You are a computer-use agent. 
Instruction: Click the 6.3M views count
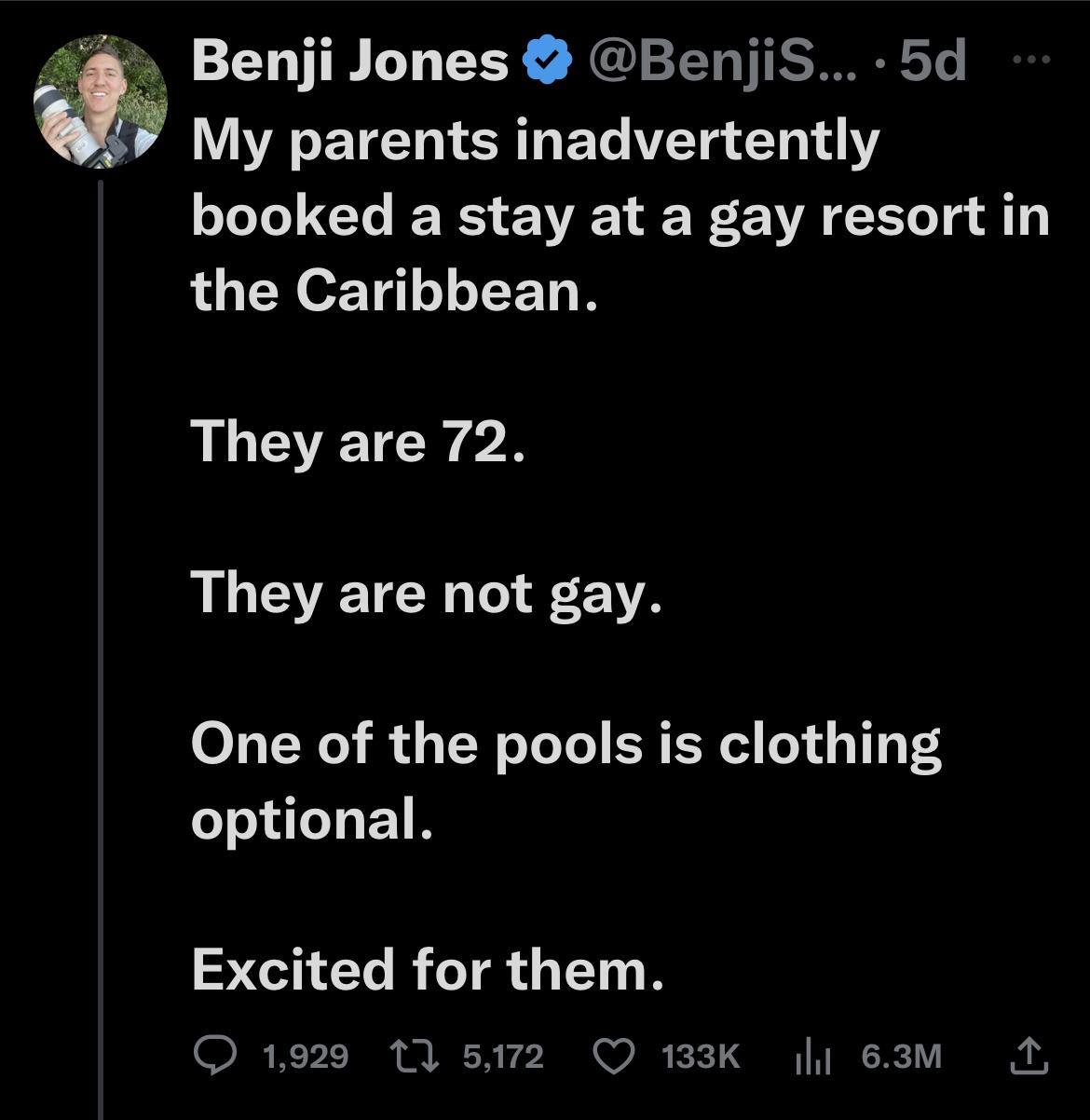tap(900, 1056)
